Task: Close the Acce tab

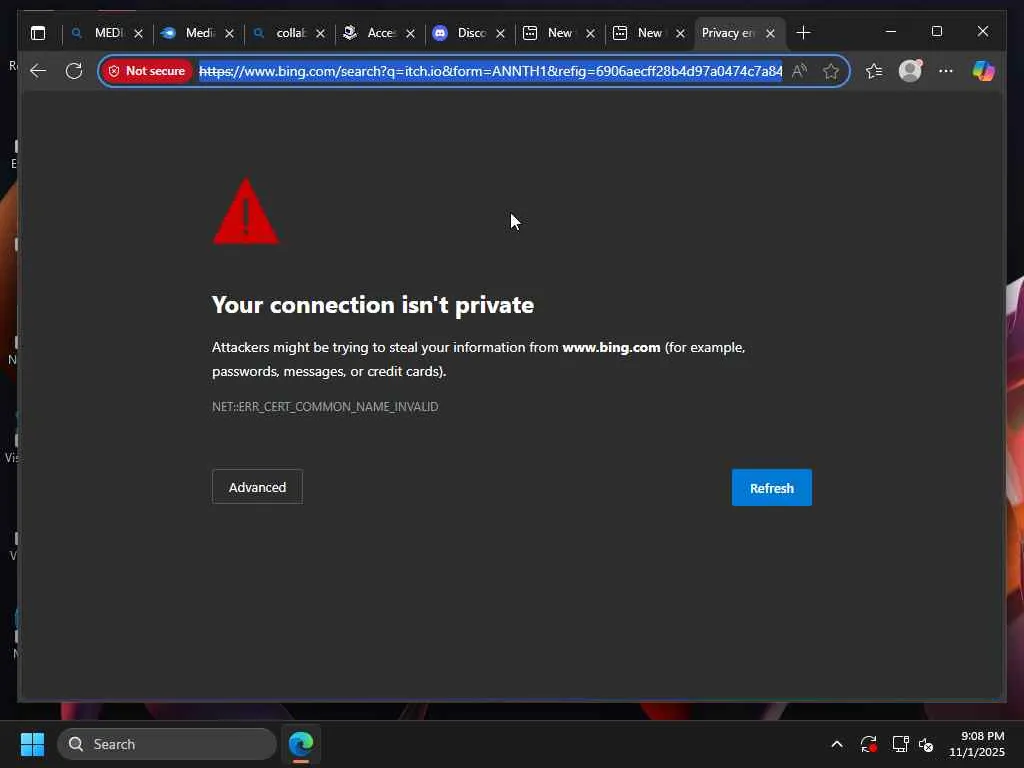Action: pos(410,33)
